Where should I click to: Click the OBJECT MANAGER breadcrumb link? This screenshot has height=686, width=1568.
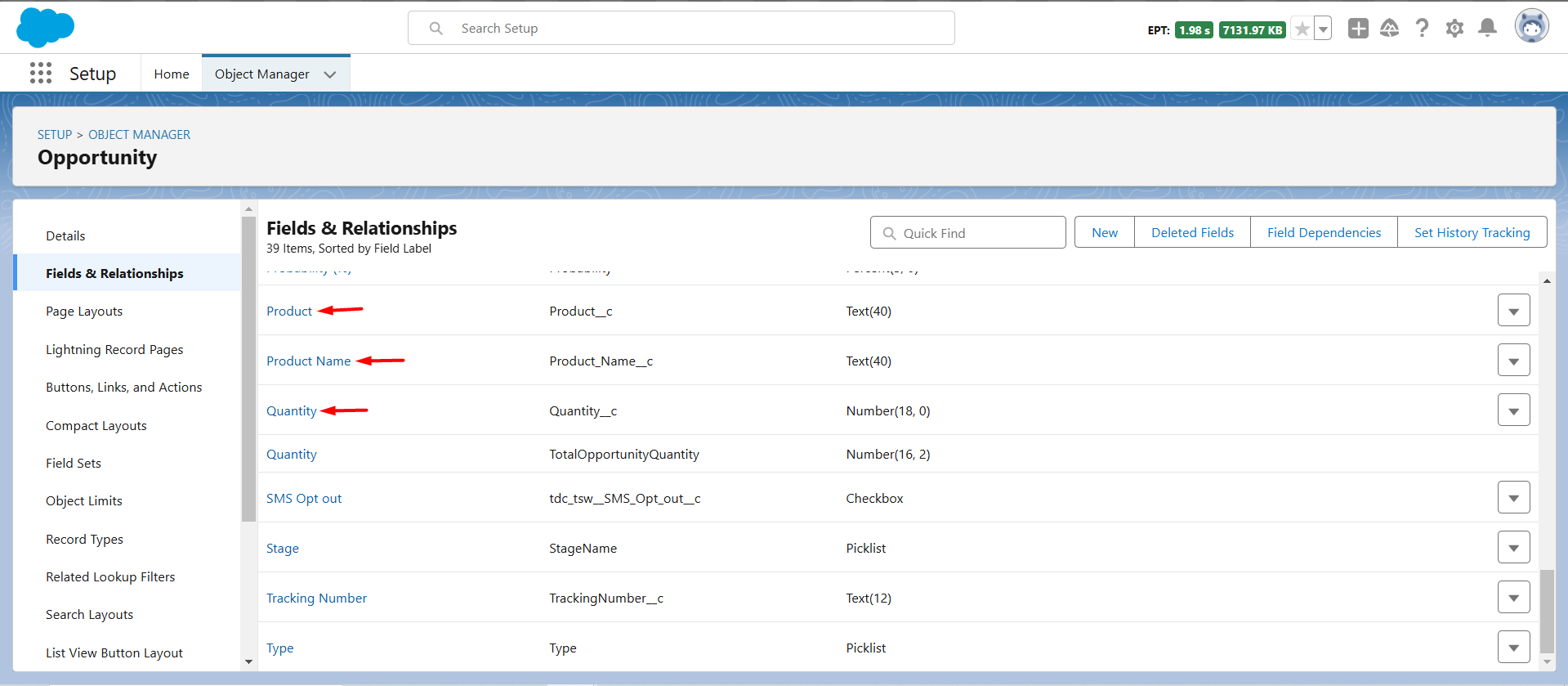click(140, 135)
